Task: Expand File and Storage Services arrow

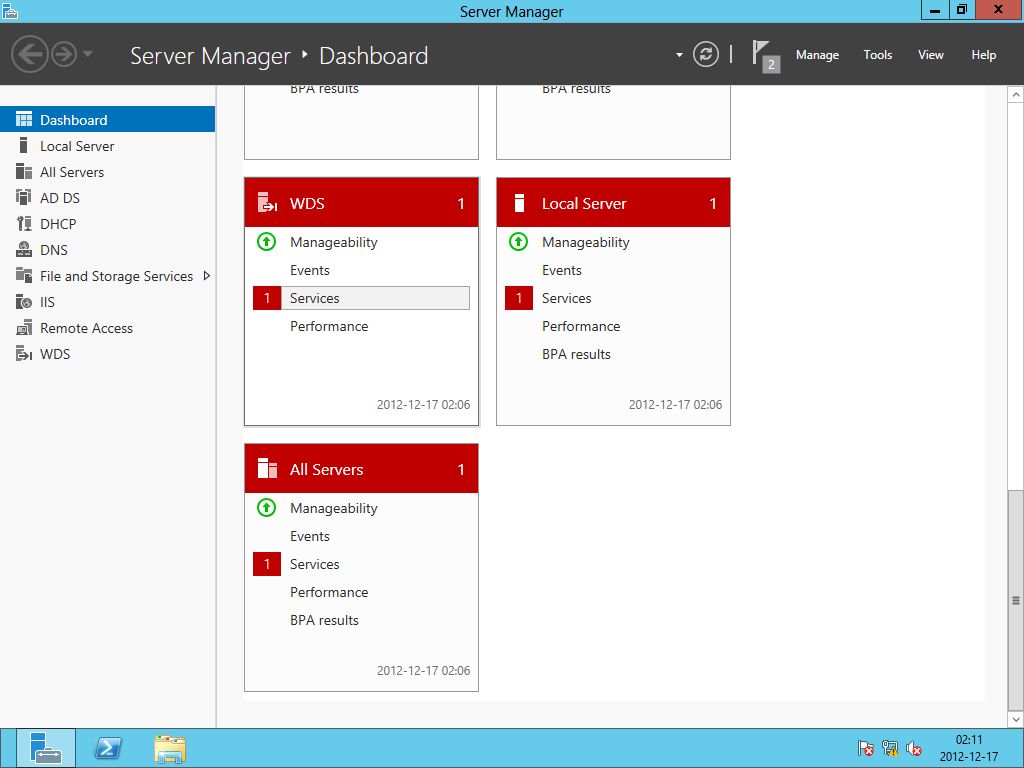Action: tap(206, 276)
